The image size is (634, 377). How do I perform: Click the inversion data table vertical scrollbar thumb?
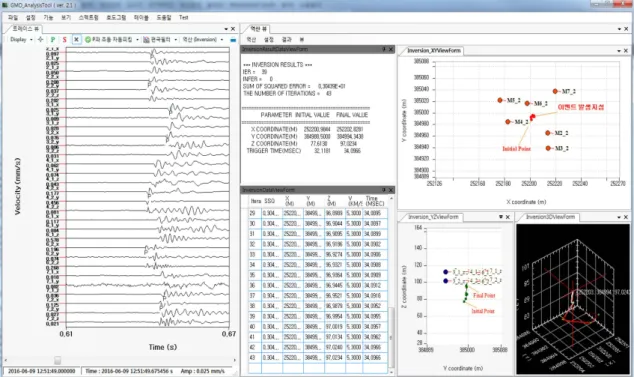[x=391, y=337]
